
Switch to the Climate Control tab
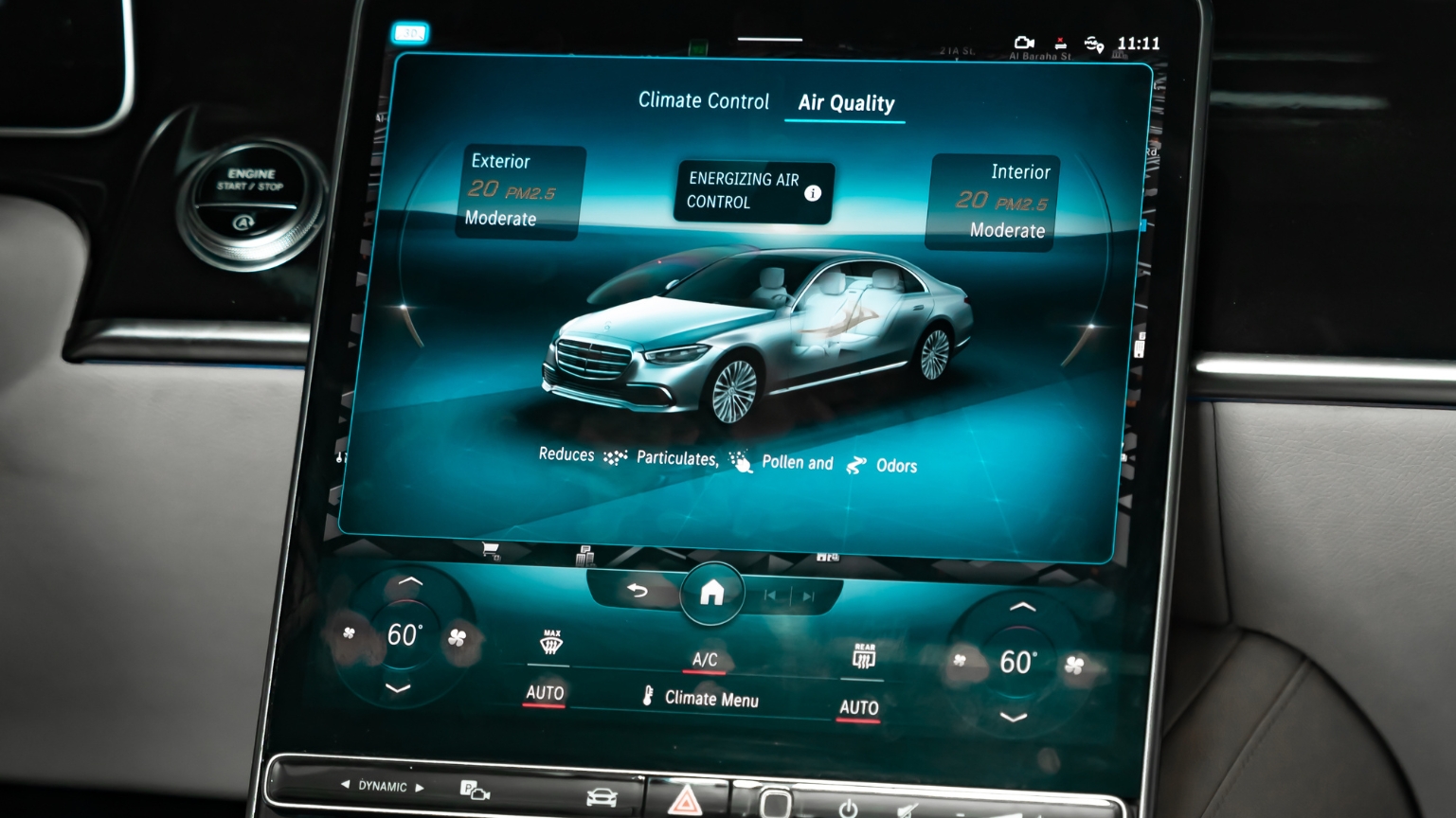click(703, 100)
